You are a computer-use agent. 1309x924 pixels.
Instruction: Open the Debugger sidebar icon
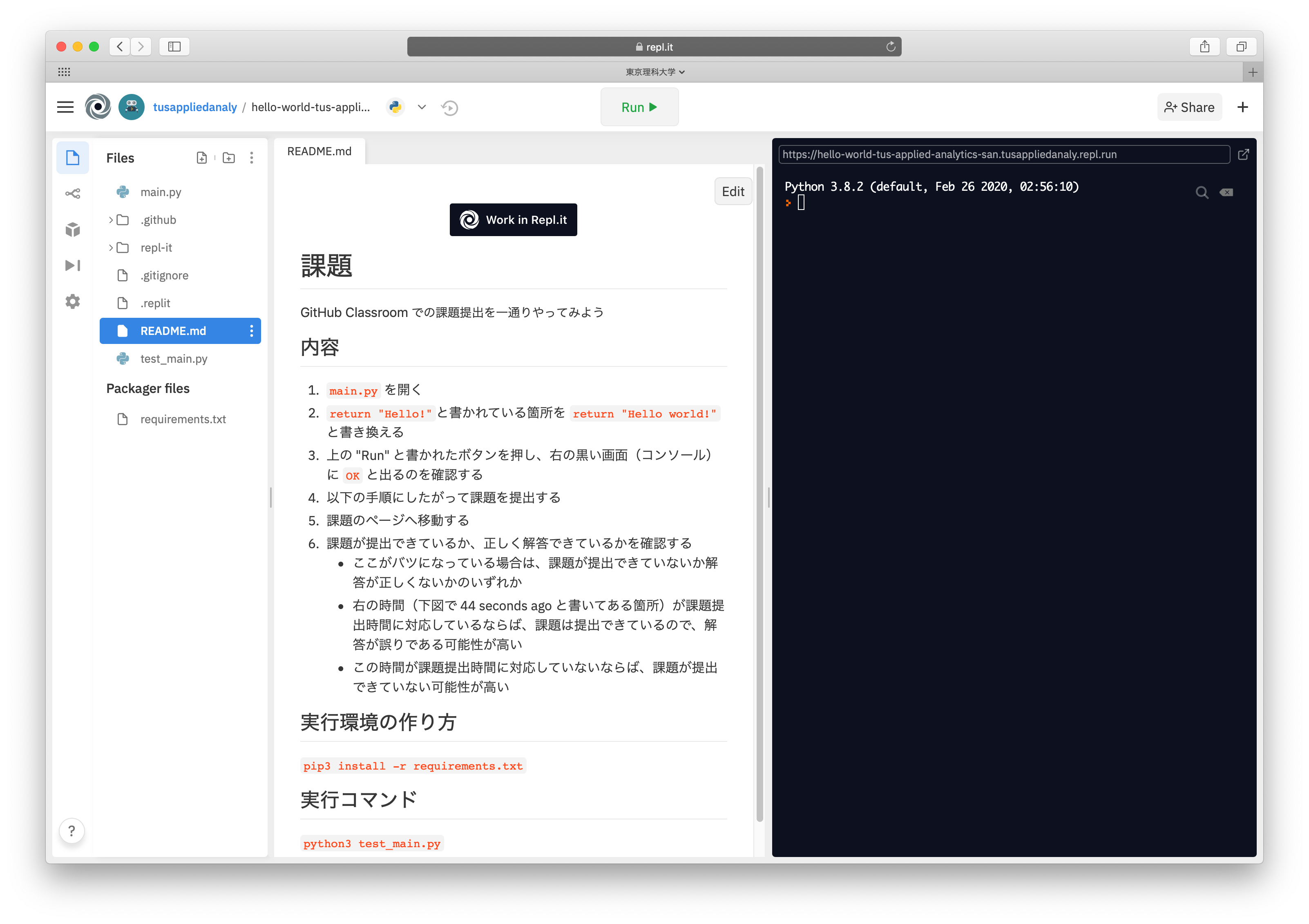click(72, 266)
